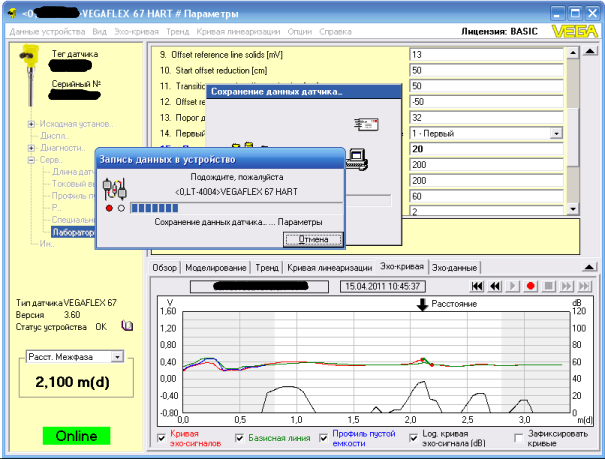Select Лаборатор tree item
The height and width of the screenshot is (459, 605).
tap(73, 232)
